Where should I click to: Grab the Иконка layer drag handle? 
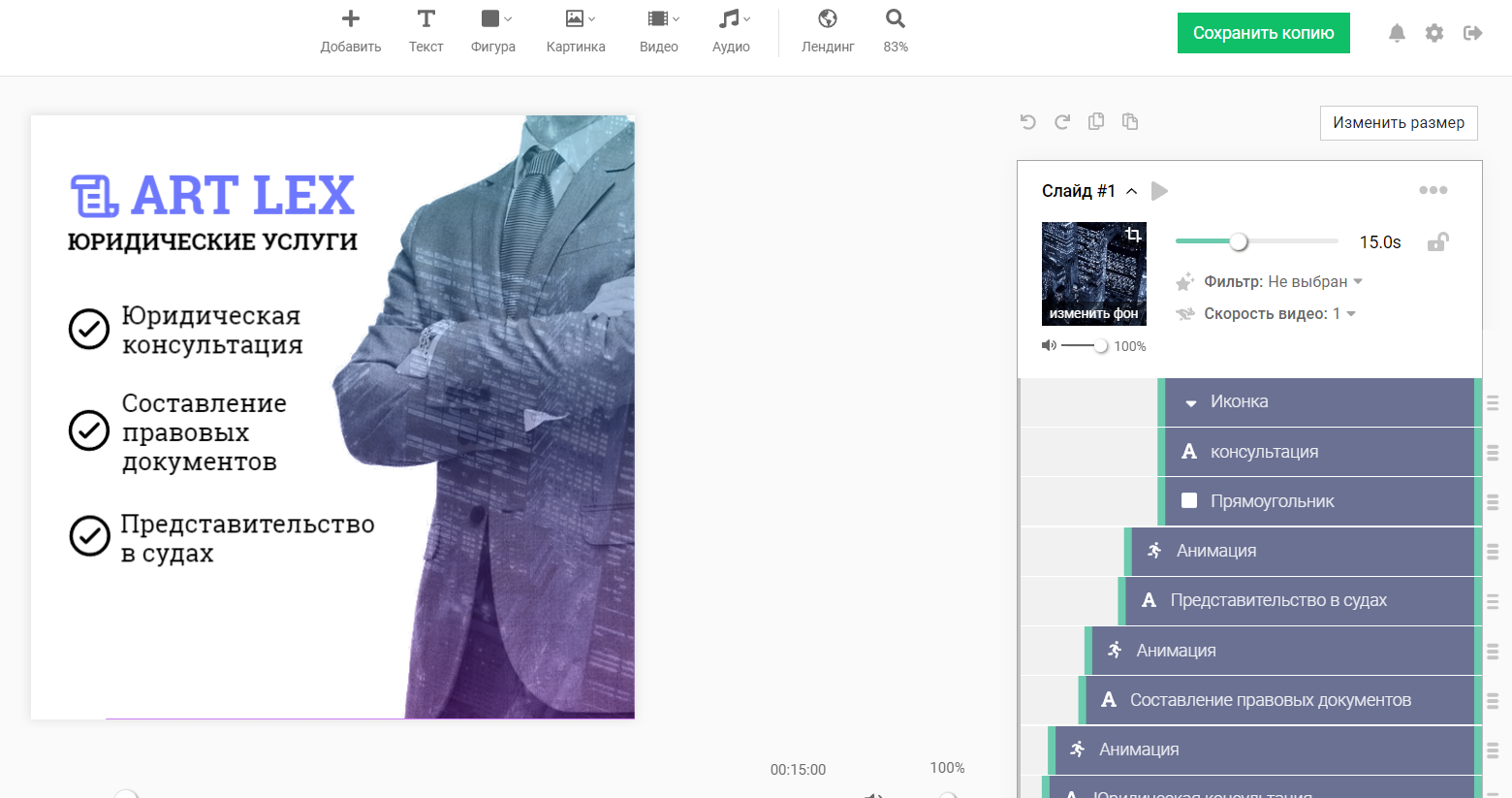point(1493,402)
